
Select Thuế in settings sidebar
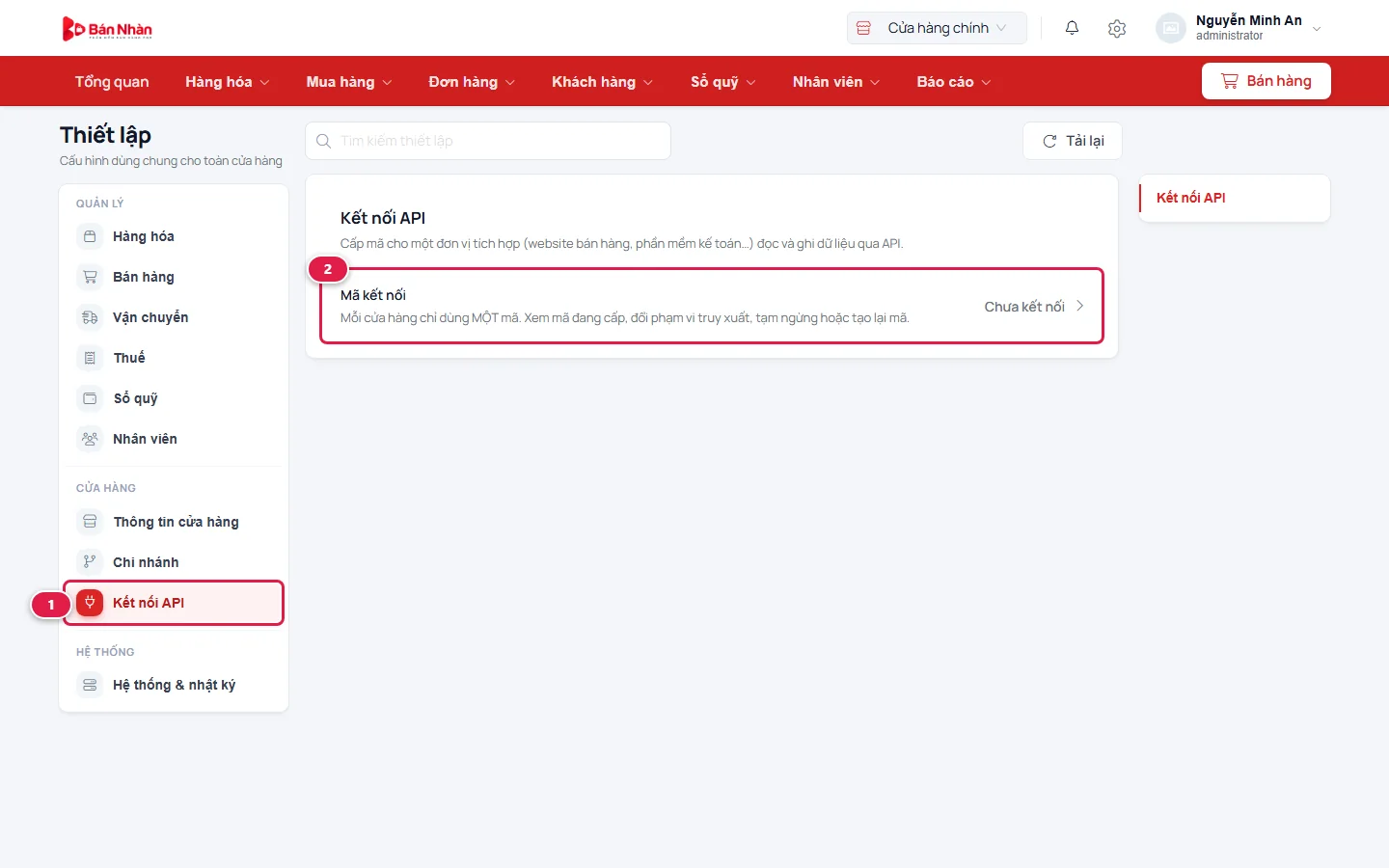[174, 358]
